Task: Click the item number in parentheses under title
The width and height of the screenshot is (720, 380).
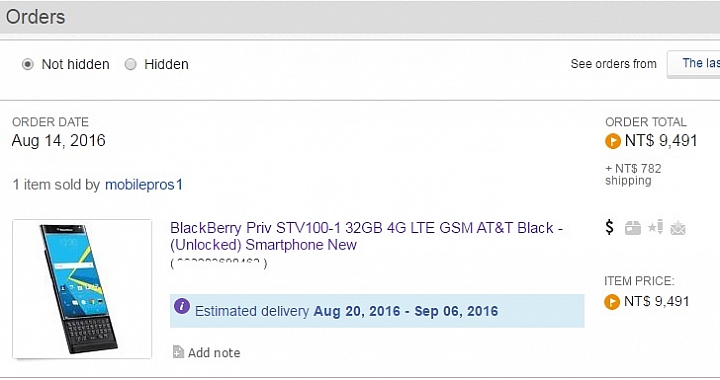Action: coord(219,263)
